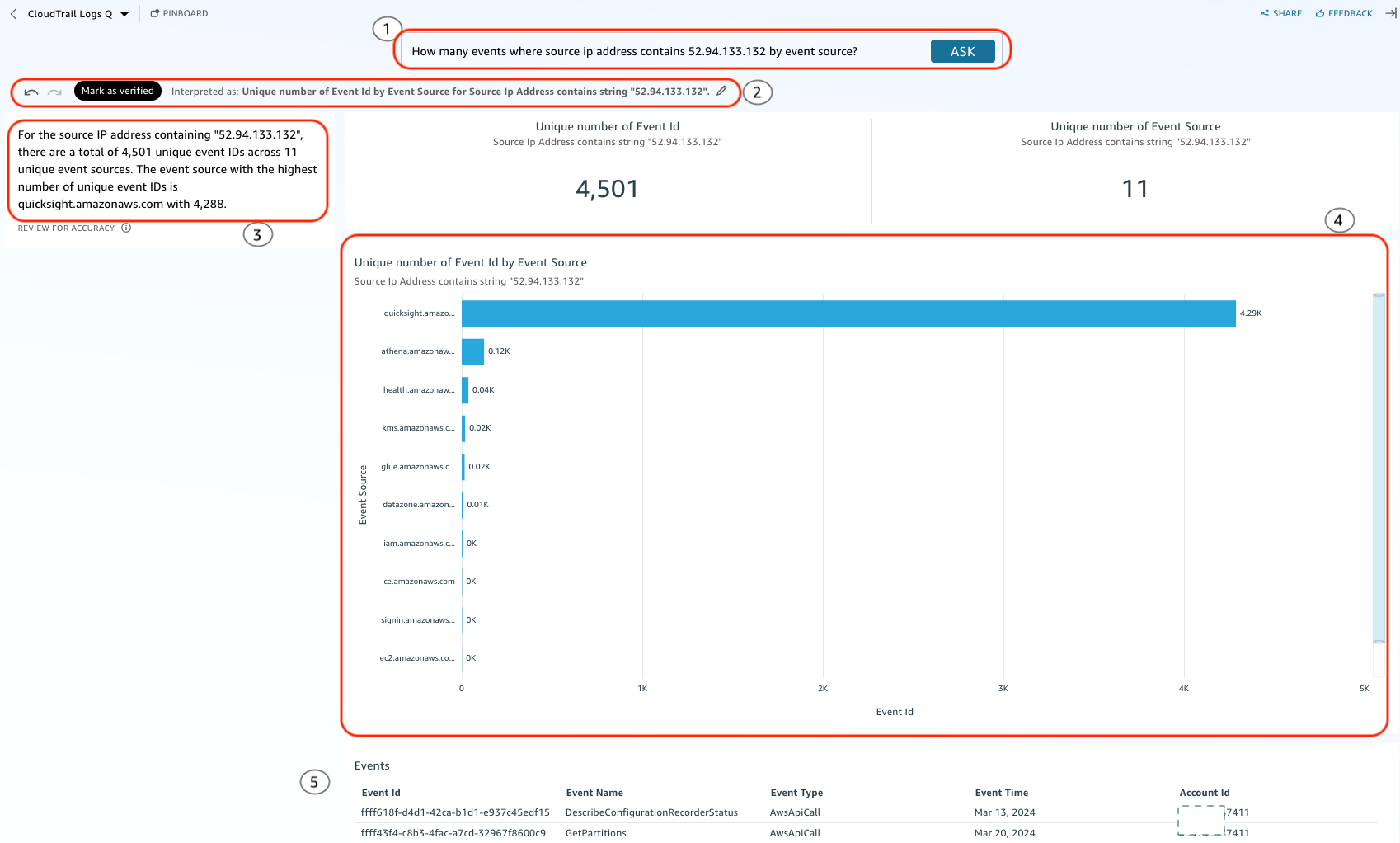This screenshot has height=843, width=1400.
Task: Select the Events table section title
Action: (x=372, y=765)
